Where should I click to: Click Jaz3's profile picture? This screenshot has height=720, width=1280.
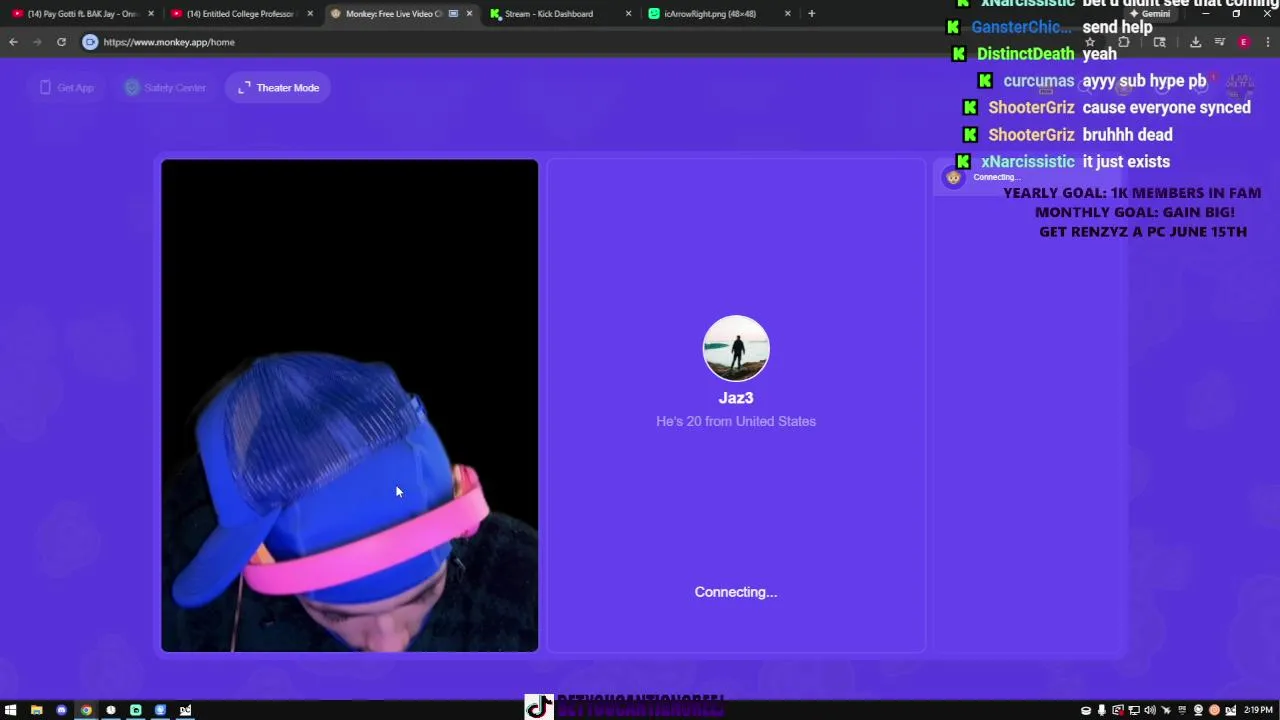736,348
